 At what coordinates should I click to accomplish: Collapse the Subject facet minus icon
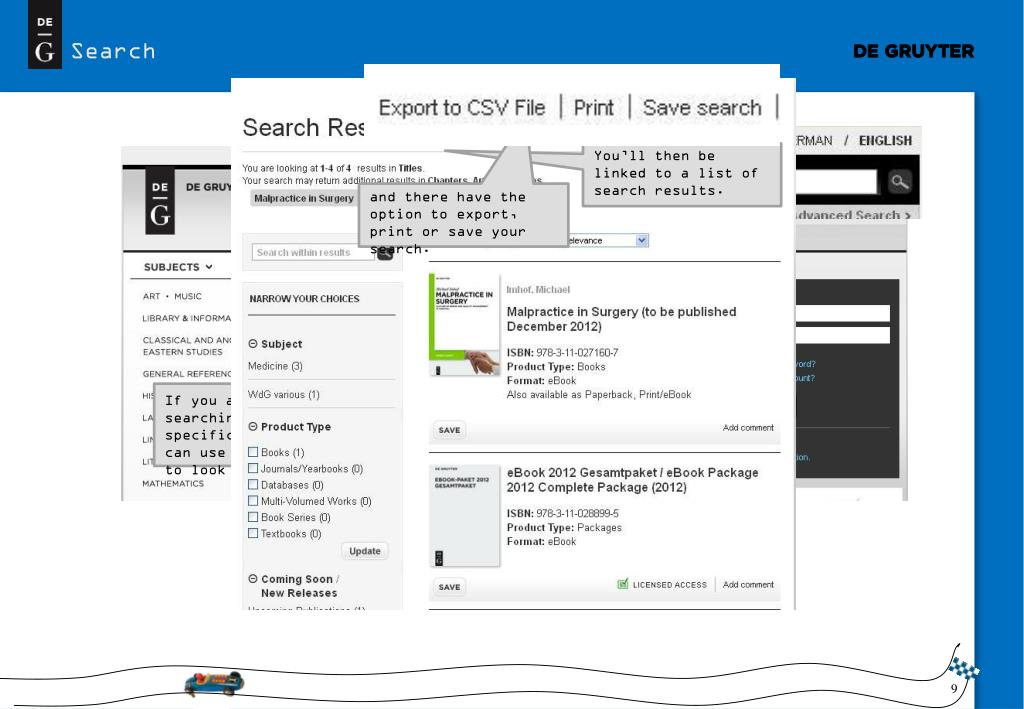click(253, 344)
